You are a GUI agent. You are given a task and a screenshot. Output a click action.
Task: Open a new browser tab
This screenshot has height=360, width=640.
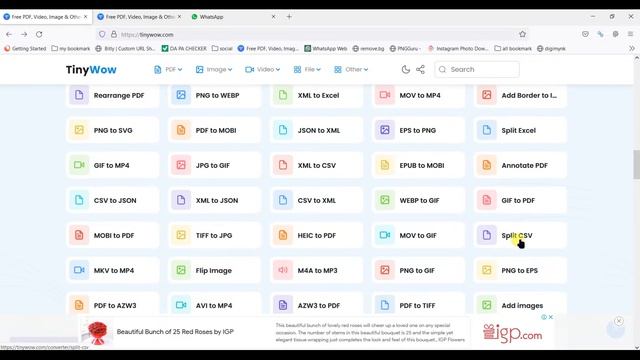[289, 17]
